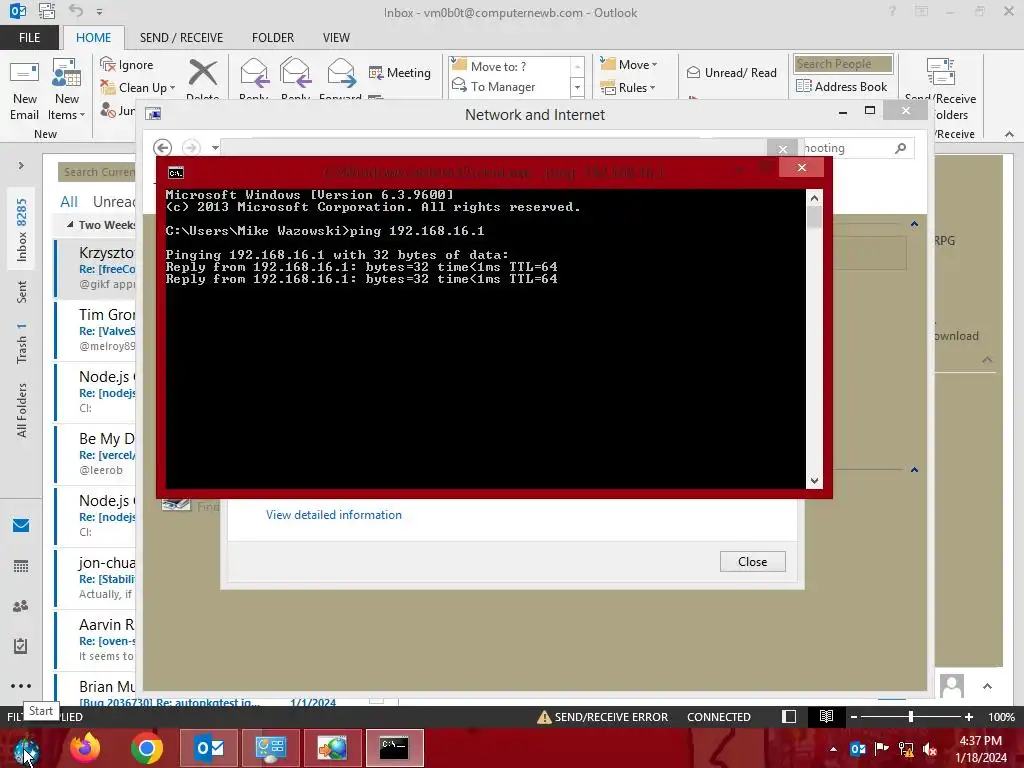Click the Reply icon in Outlook ribbon
The image size is (1024, 768).
253,72
